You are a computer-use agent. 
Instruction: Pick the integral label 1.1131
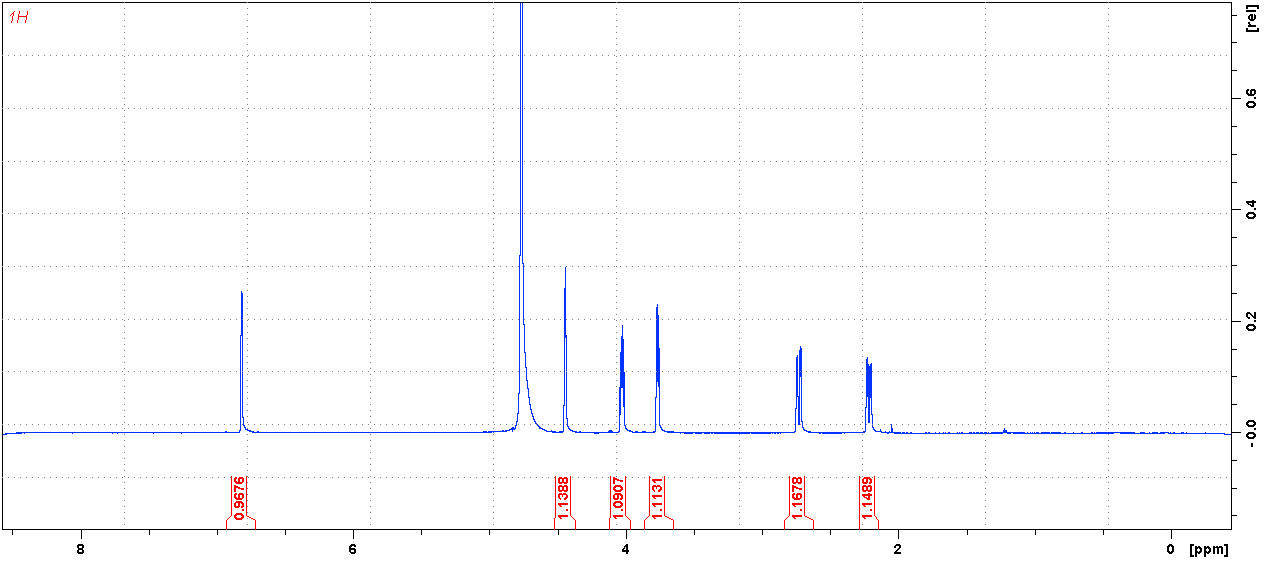658,498
